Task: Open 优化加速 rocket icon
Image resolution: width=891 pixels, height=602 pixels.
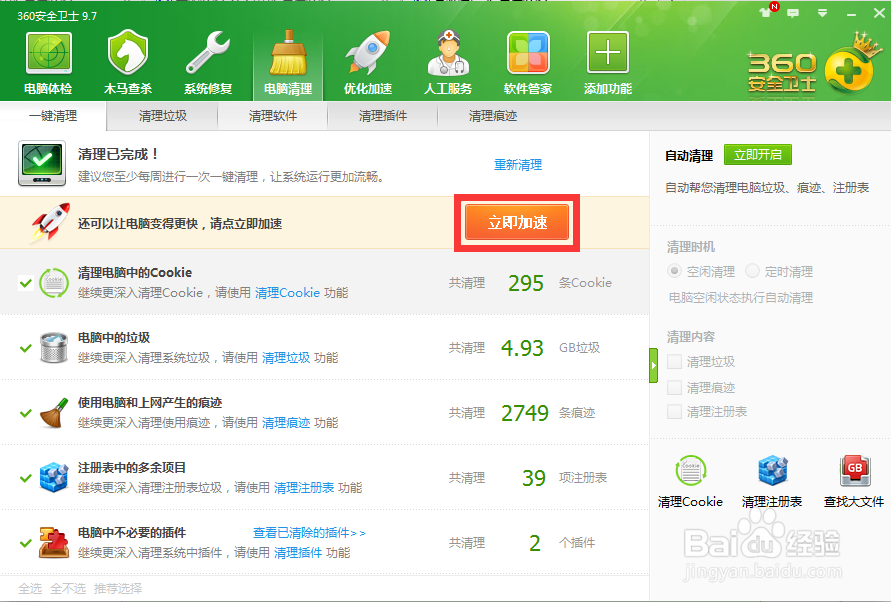Action: [368, 54]
